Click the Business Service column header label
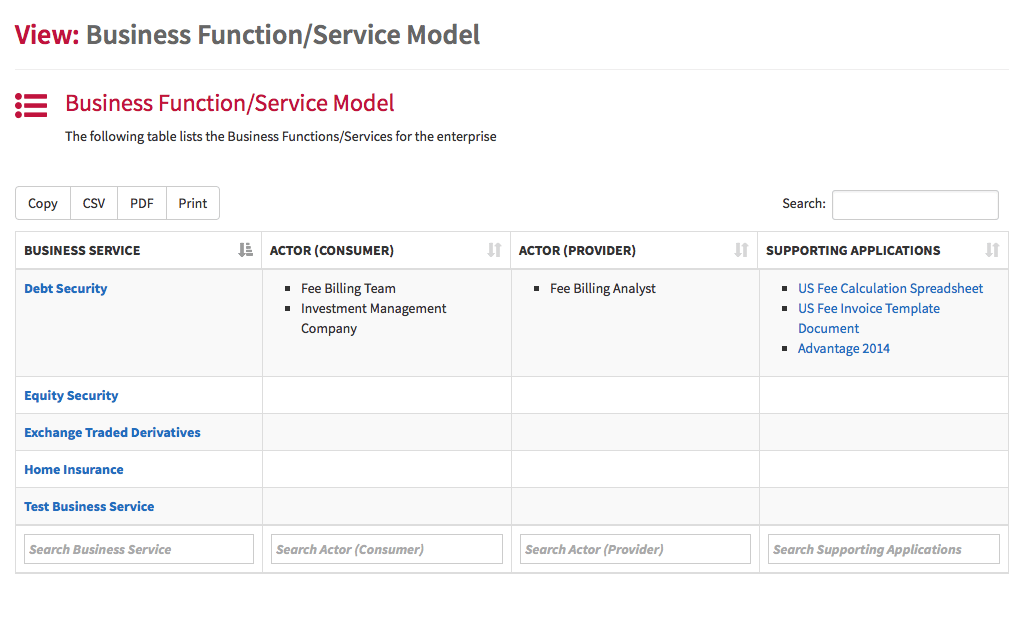Viewport: 1024px width, 641px height. pos(82,251)
